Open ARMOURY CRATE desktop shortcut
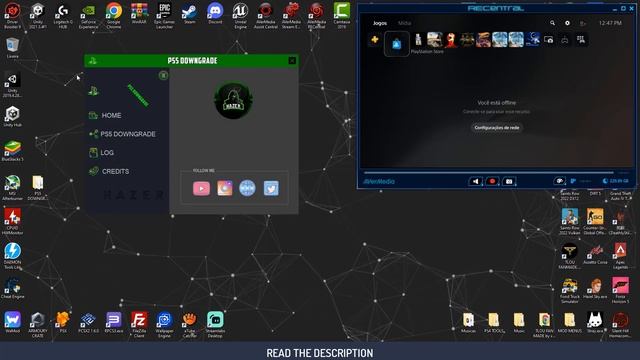The image size is (640, 360). [x=38, y=324]
